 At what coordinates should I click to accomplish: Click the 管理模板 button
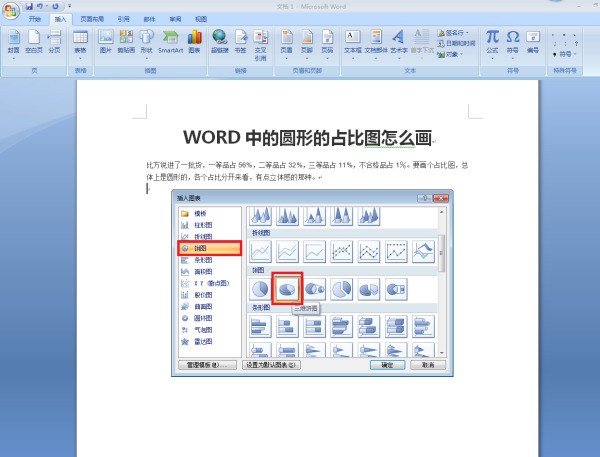click(207, 365)
